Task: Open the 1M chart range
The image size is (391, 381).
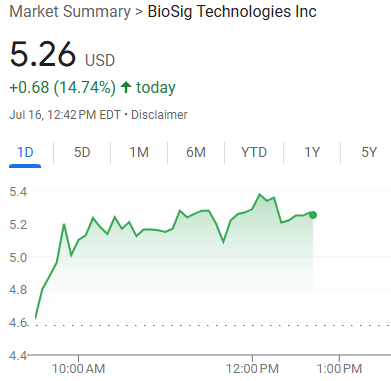Action: pyautogui.click(x=139, y=153)
